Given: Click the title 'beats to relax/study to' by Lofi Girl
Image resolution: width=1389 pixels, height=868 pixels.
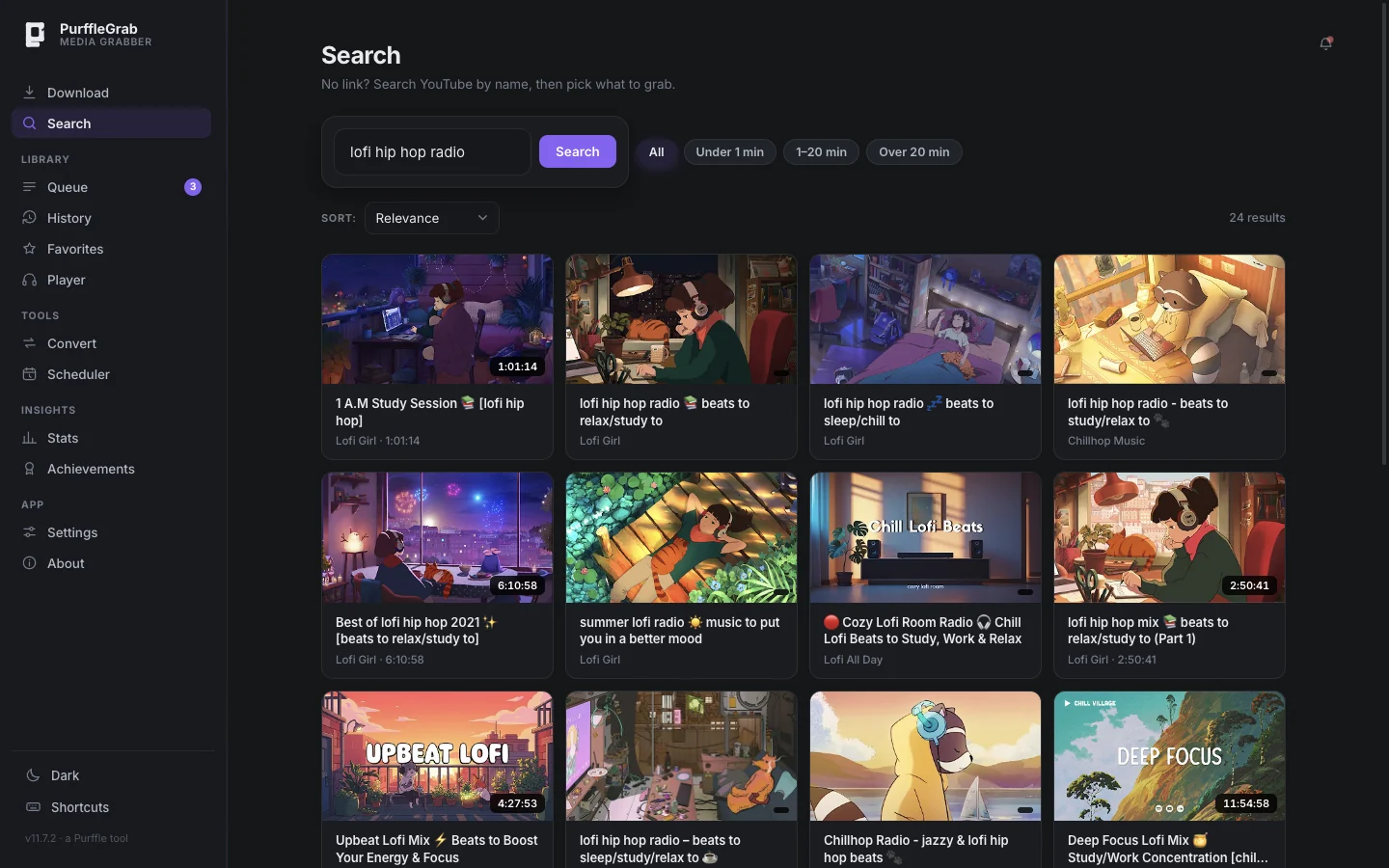Looking at the screenshot, I should [x=665, y=412].
